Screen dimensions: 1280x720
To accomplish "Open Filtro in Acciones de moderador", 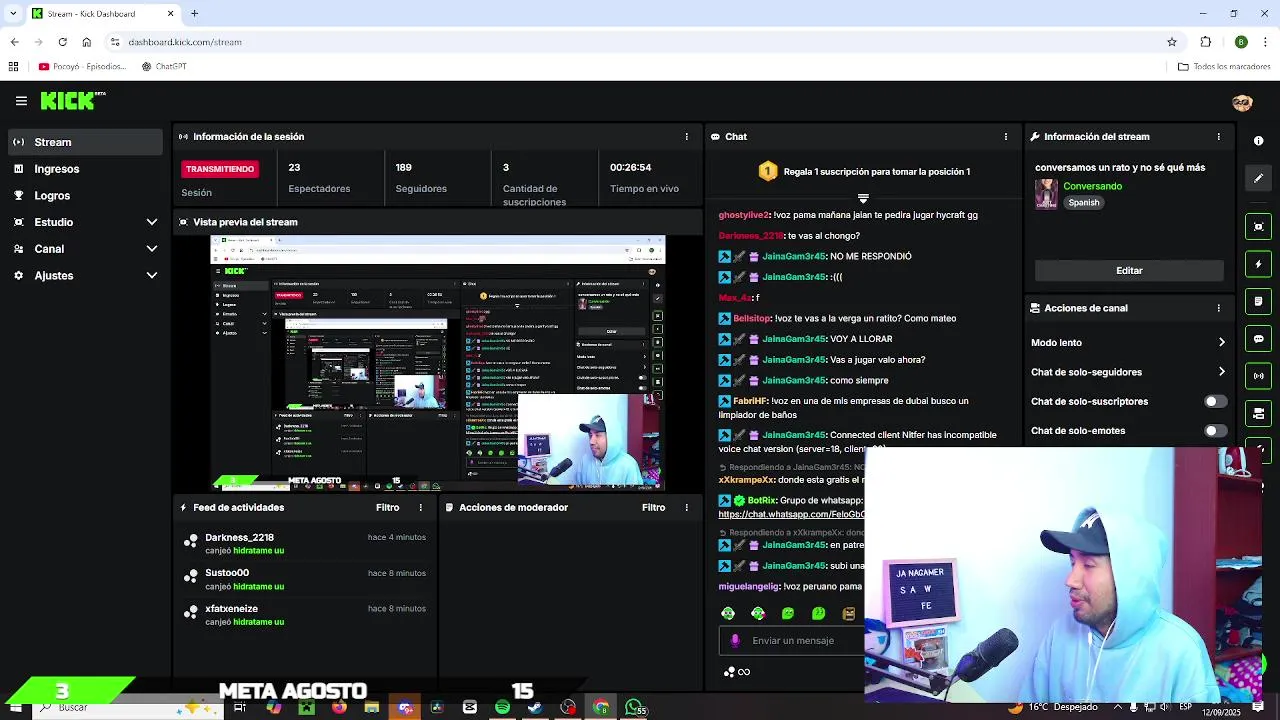I will [x=653, y=507].
